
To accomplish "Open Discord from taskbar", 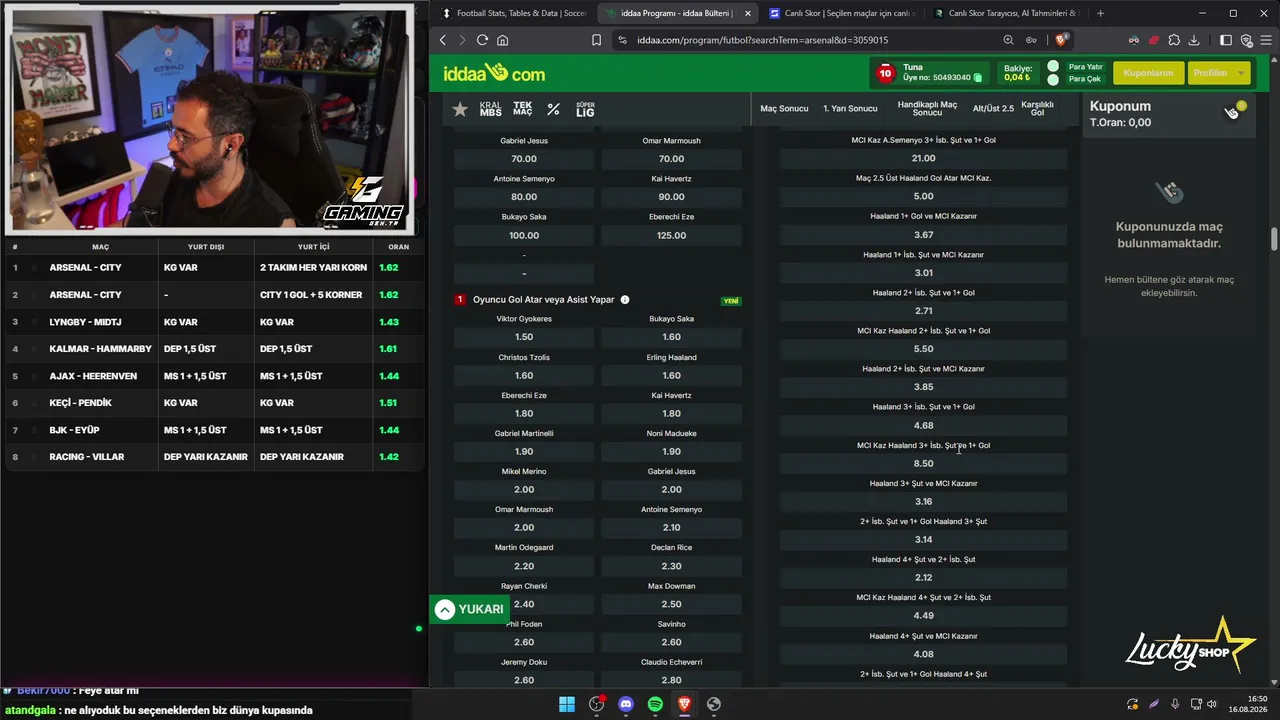I will coord(626,704).
